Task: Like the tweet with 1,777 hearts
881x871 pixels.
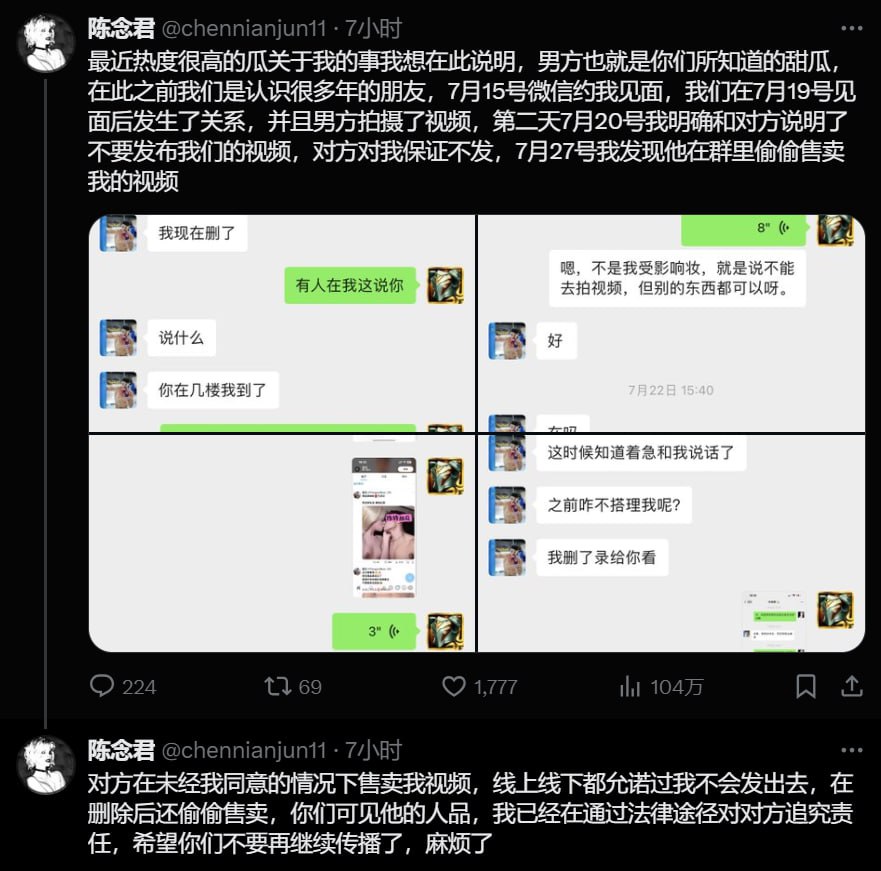Action: click(x=453, y=686)
